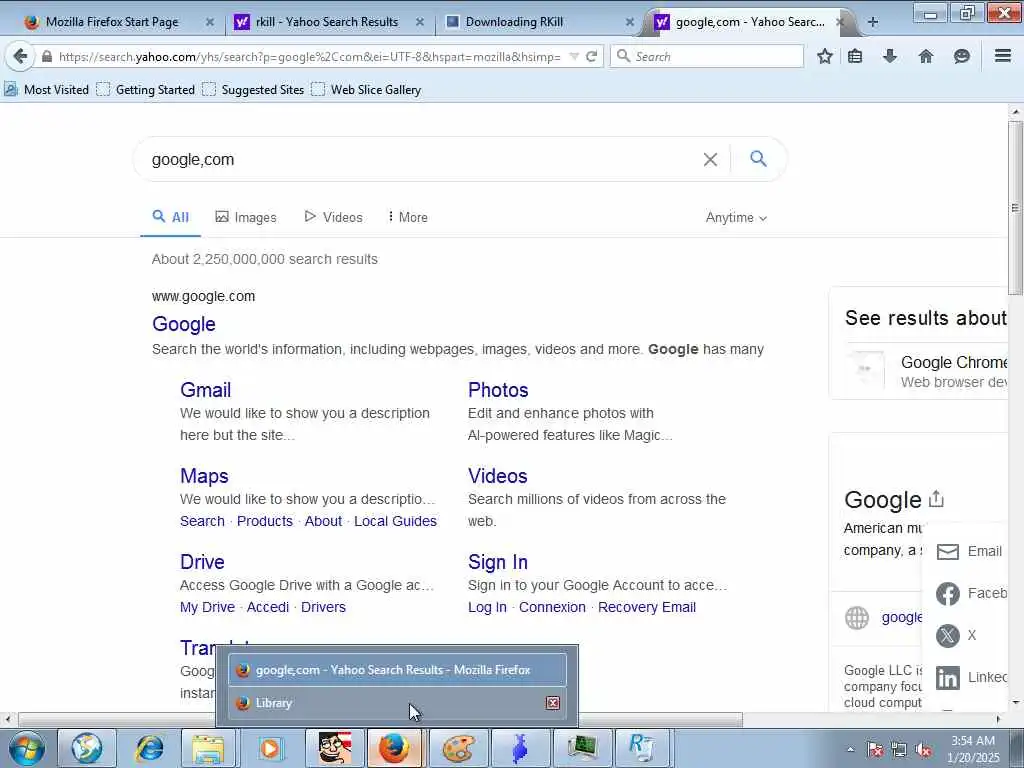Open the Downloads arrow icon
The width and height of the screenshot is (1024, 768).
(x=889, y=57)
